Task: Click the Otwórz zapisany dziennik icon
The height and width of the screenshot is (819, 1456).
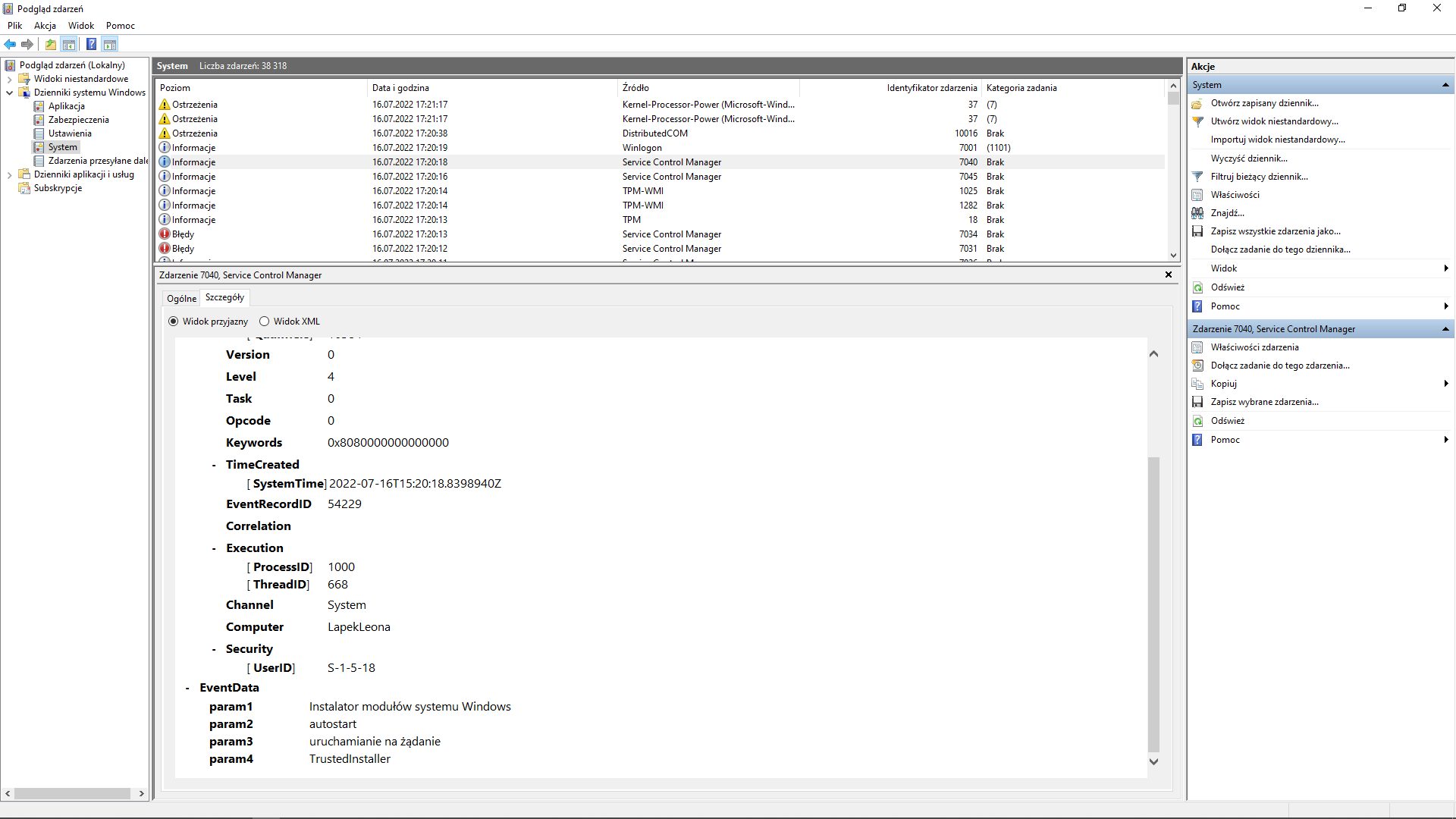Action: coord(1197,103)
